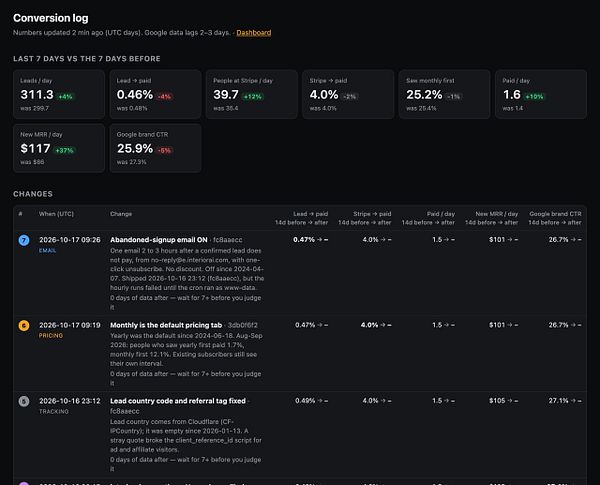Viewport: 600px width, 485px height.
Task: Click the gray number 5 badge
Action: (24, 401)
